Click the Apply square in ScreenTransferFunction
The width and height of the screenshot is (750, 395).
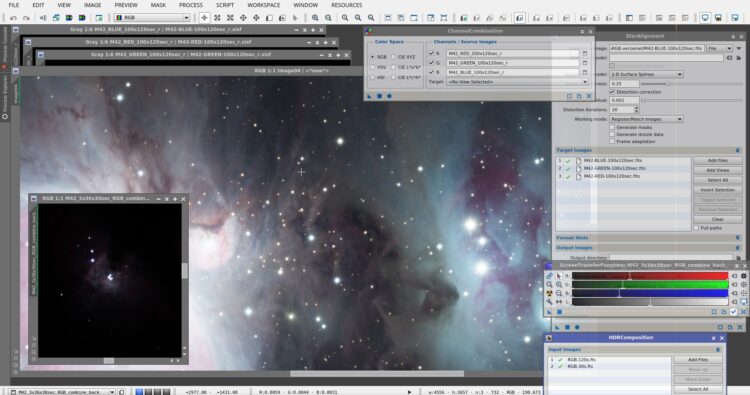point(559,312)
